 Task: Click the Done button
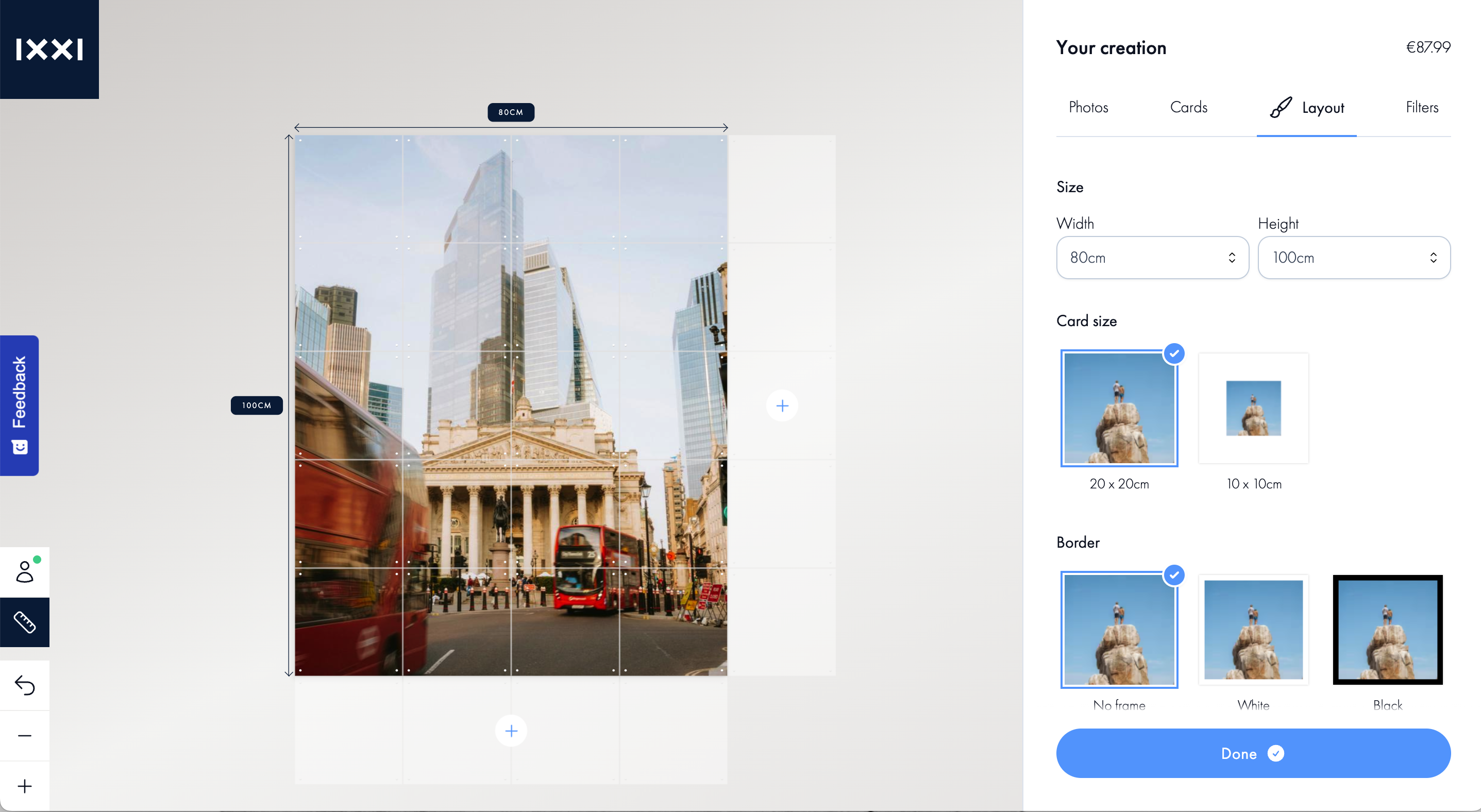pyautogui.click(x=1253, y=753)
